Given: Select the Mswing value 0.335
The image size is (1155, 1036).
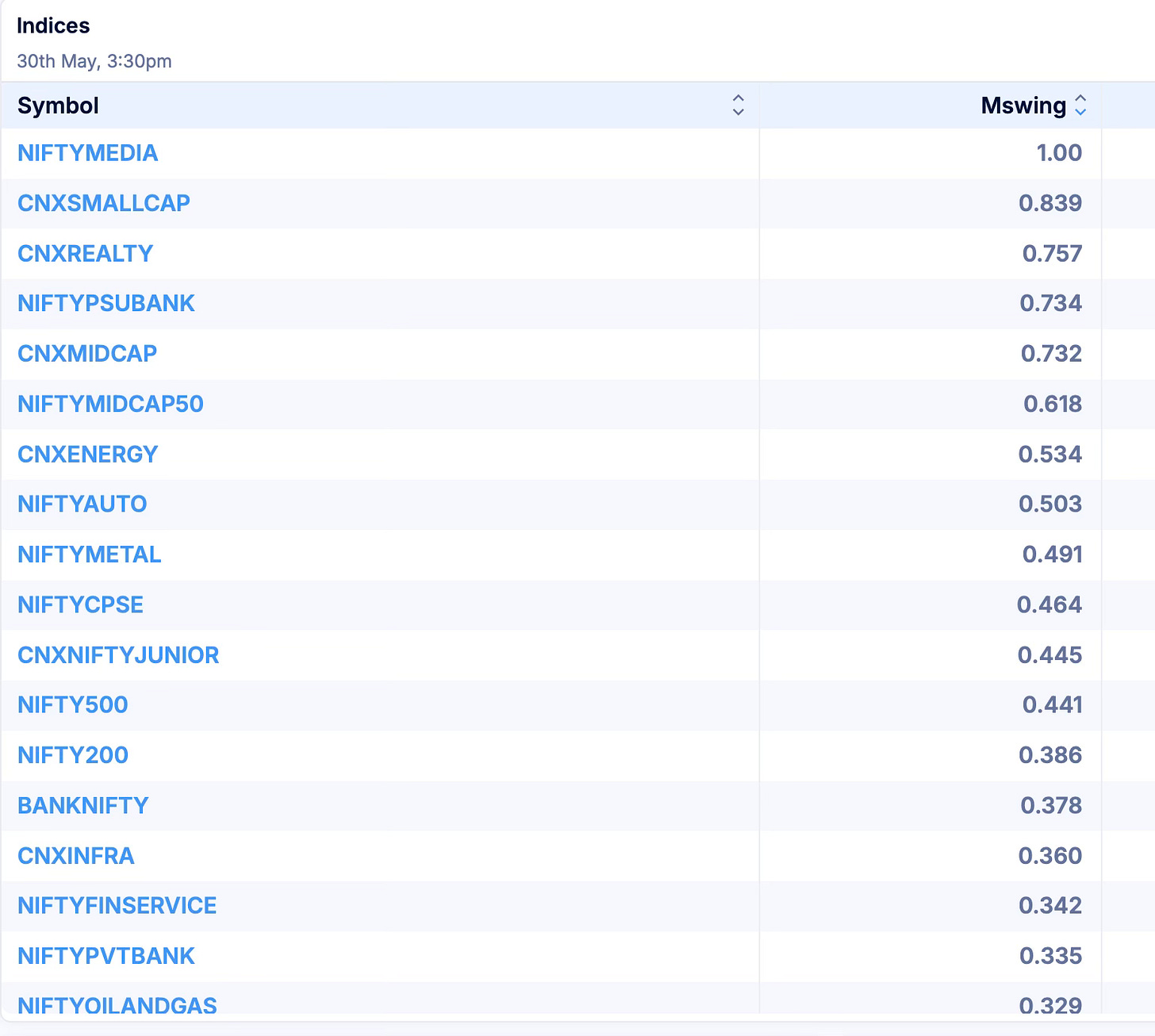Looking at the screenshot, I should pyautogui.click(x=1051, y=956).
